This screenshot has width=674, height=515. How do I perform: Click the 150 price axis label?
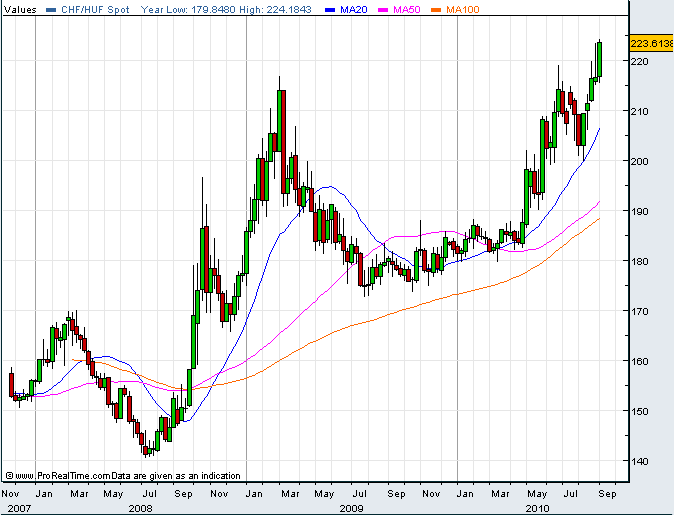tap(639, 411)
